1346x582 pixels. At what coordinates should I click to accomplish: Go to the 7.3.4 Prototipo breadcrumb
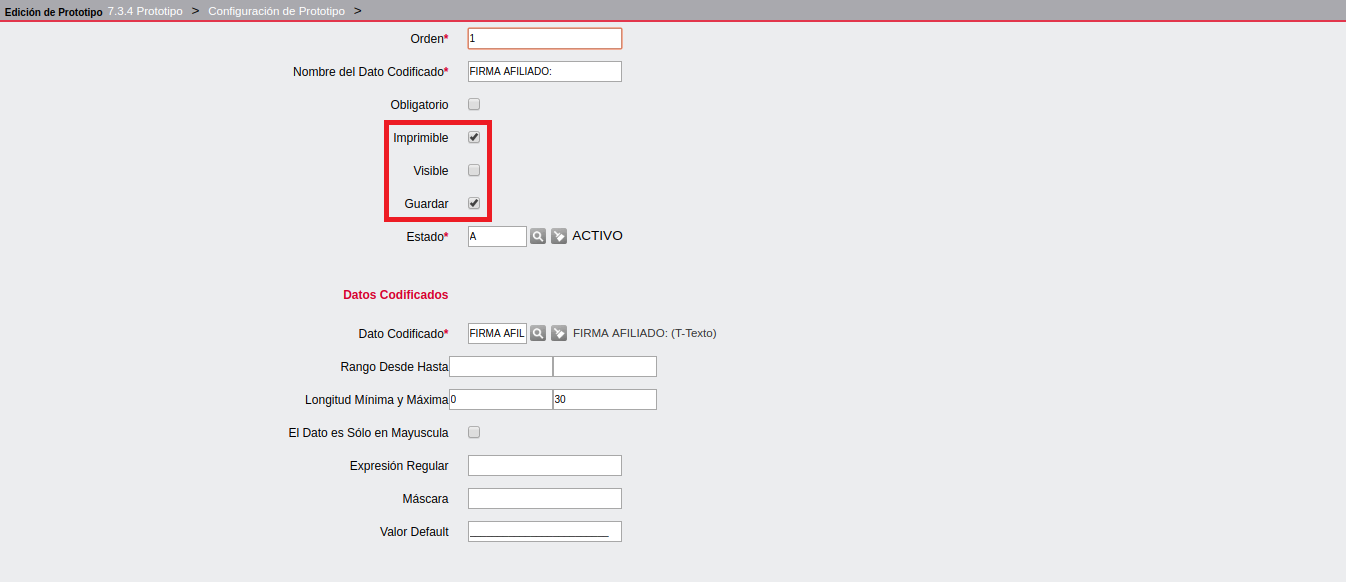145,11
